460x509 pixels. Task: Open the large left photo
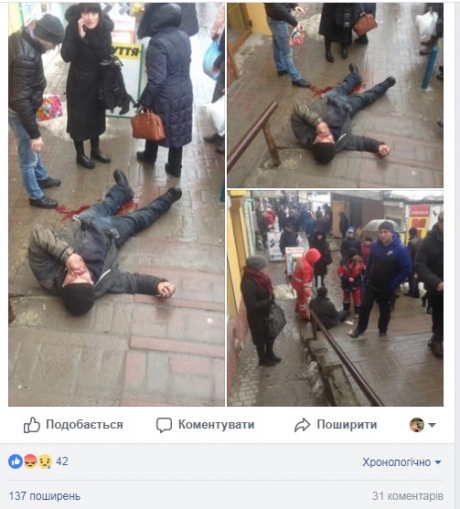tap(116, 205)
